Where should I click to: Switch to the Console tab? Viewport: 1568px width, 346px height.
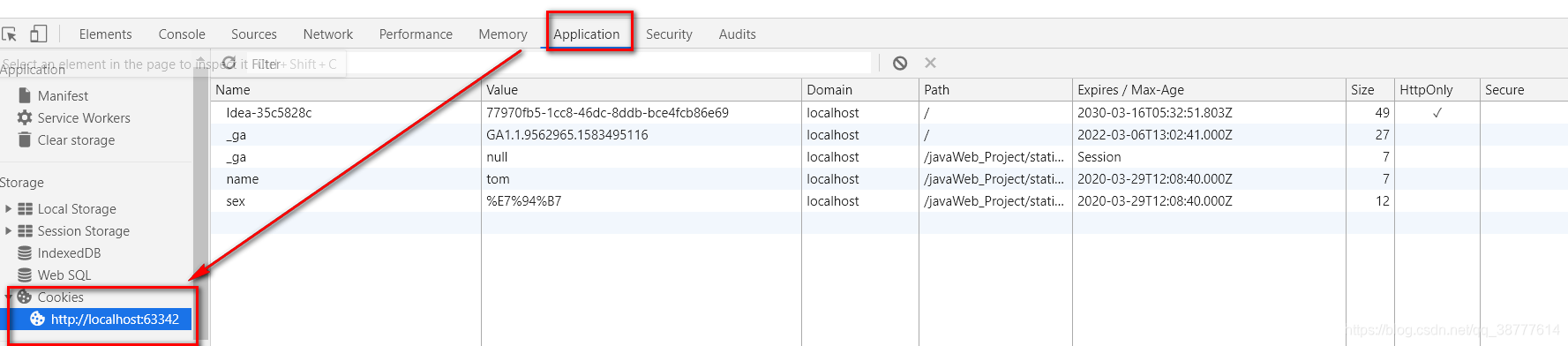(x=182, y=34)
